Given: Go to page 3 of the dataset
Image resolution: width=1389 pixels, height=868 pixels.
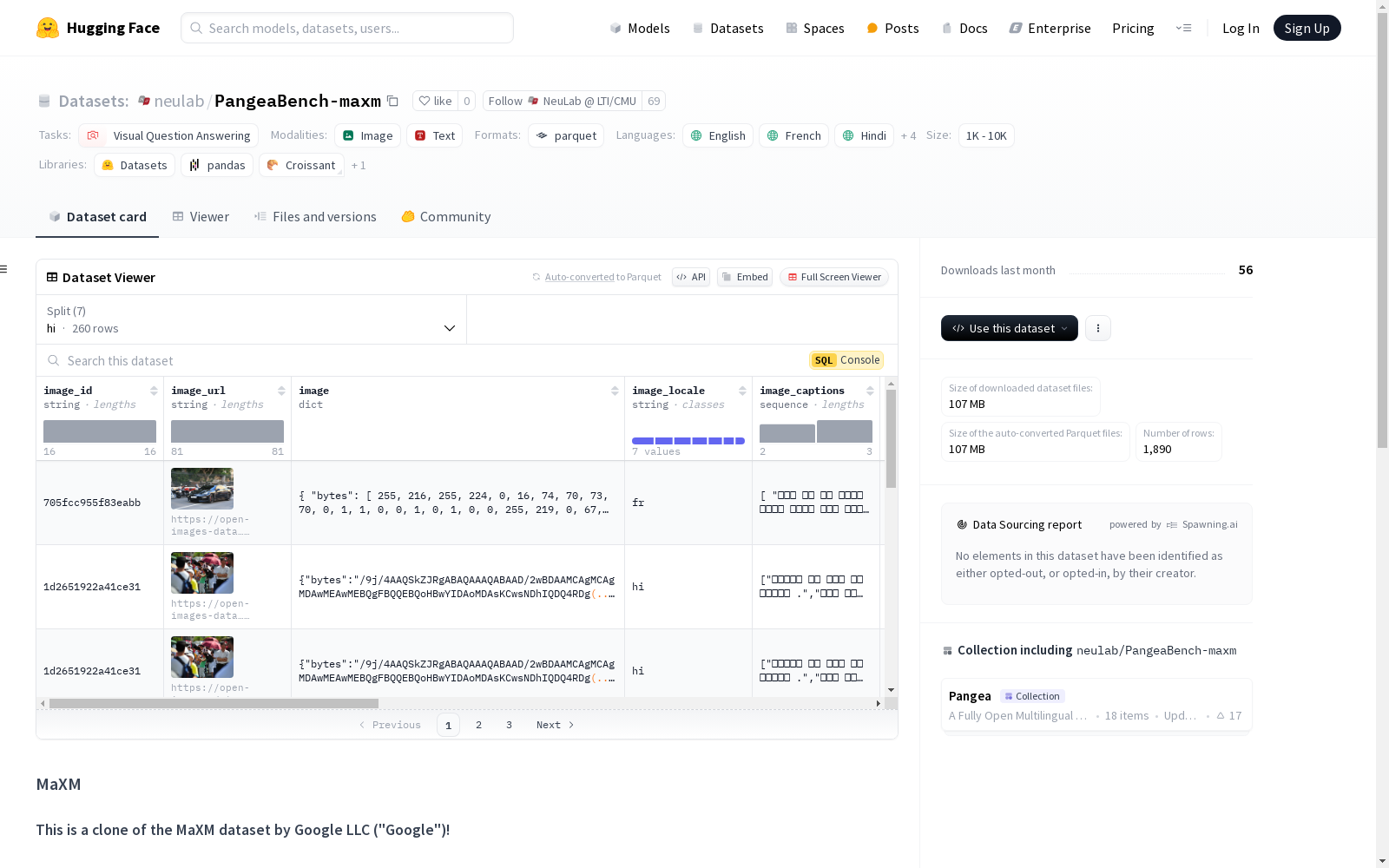Looking at the screenshot, I should click(509, 725).
